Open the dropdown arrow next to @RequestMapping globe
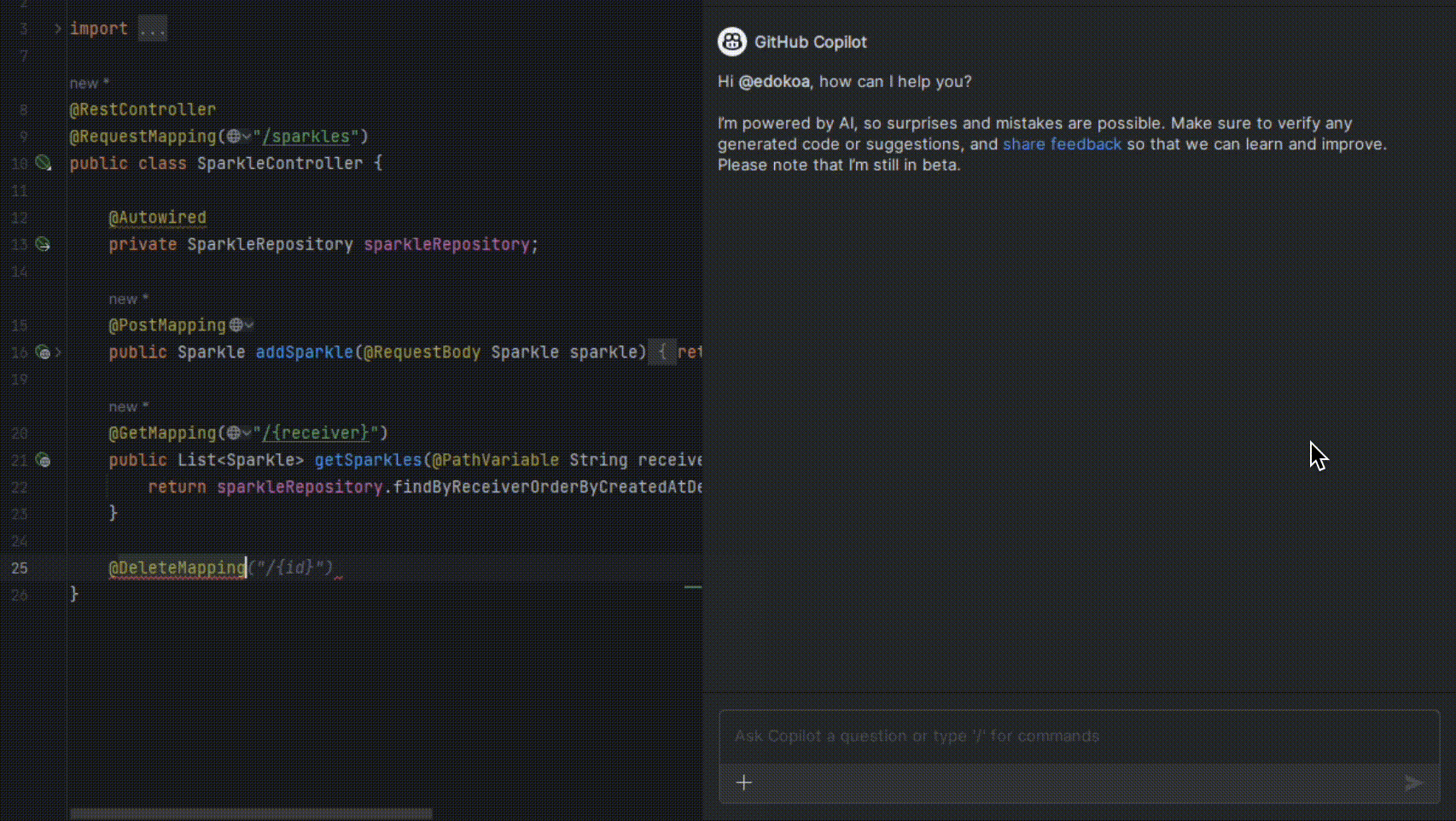The height and width of the screenshot is (821, 1456). pyautogui.click(x=246, y=137)
